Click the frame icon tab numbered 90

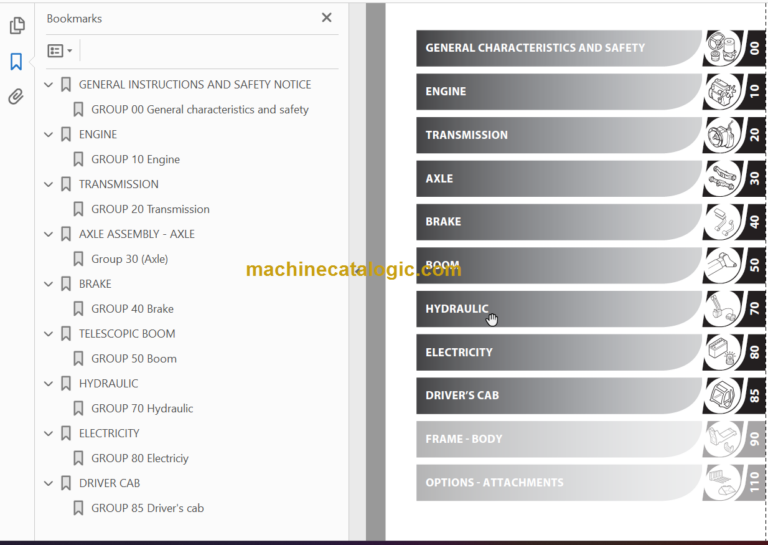[734, 439]
